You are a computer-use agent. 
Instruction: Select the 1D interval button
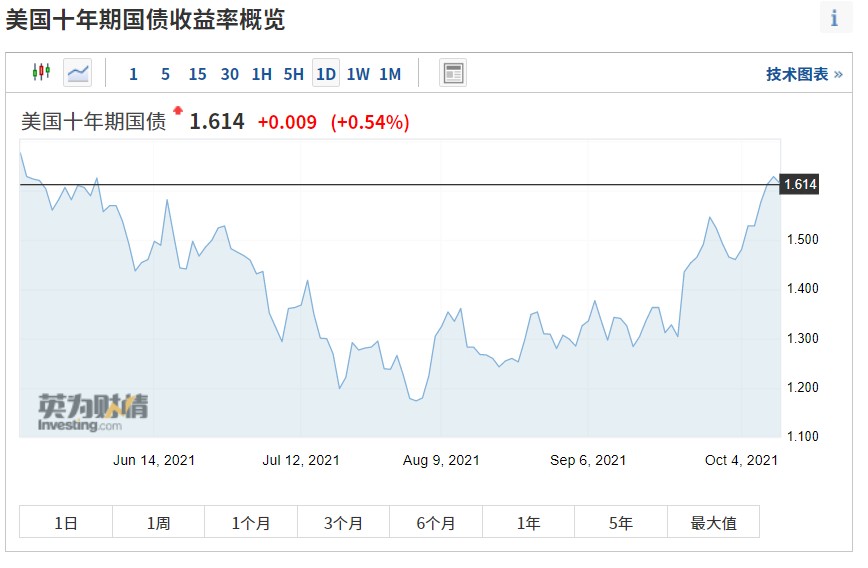pyautogui.click(x=326, y=73)
